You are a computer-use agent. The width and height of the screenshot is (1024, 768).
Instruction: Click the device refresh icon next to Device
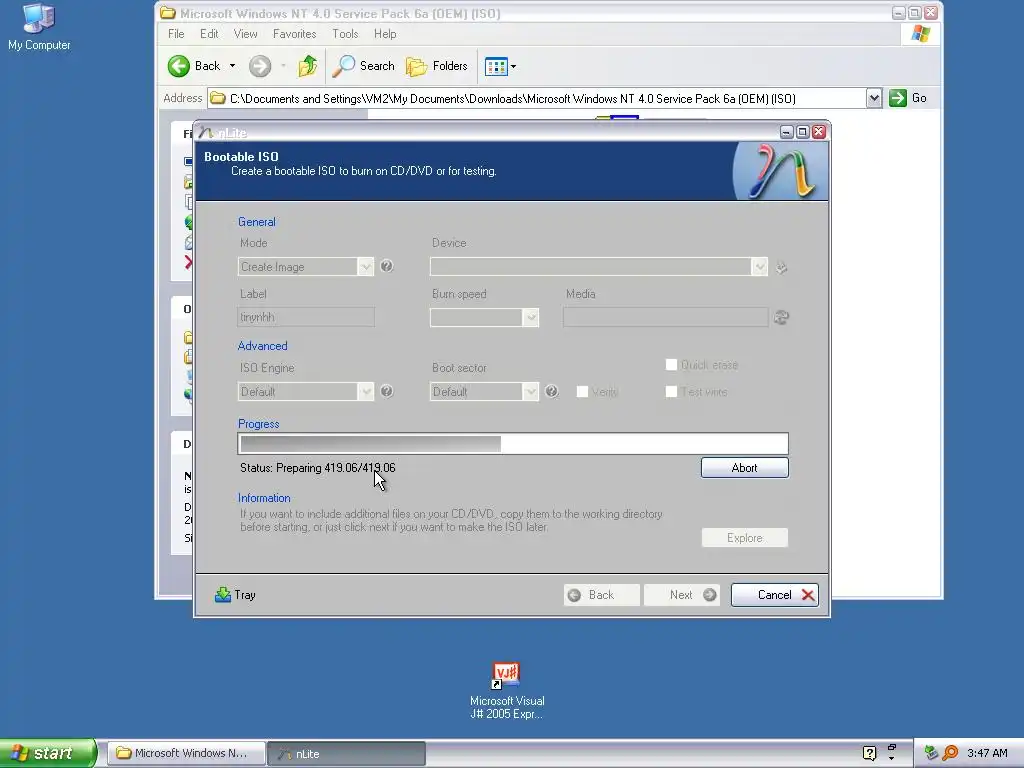[x=781, y=267]
